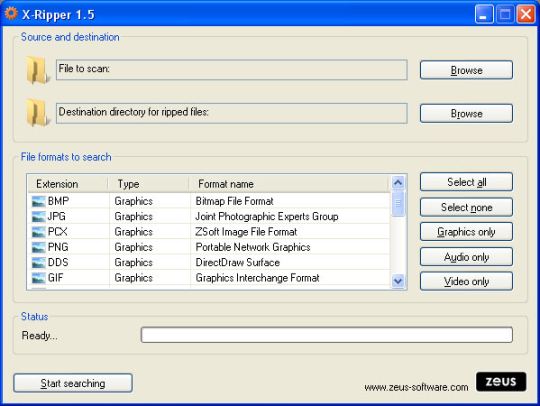This screenshot has height=406, width=540.
Task: Click the BMP row picture icon
Action: (38, 201)
